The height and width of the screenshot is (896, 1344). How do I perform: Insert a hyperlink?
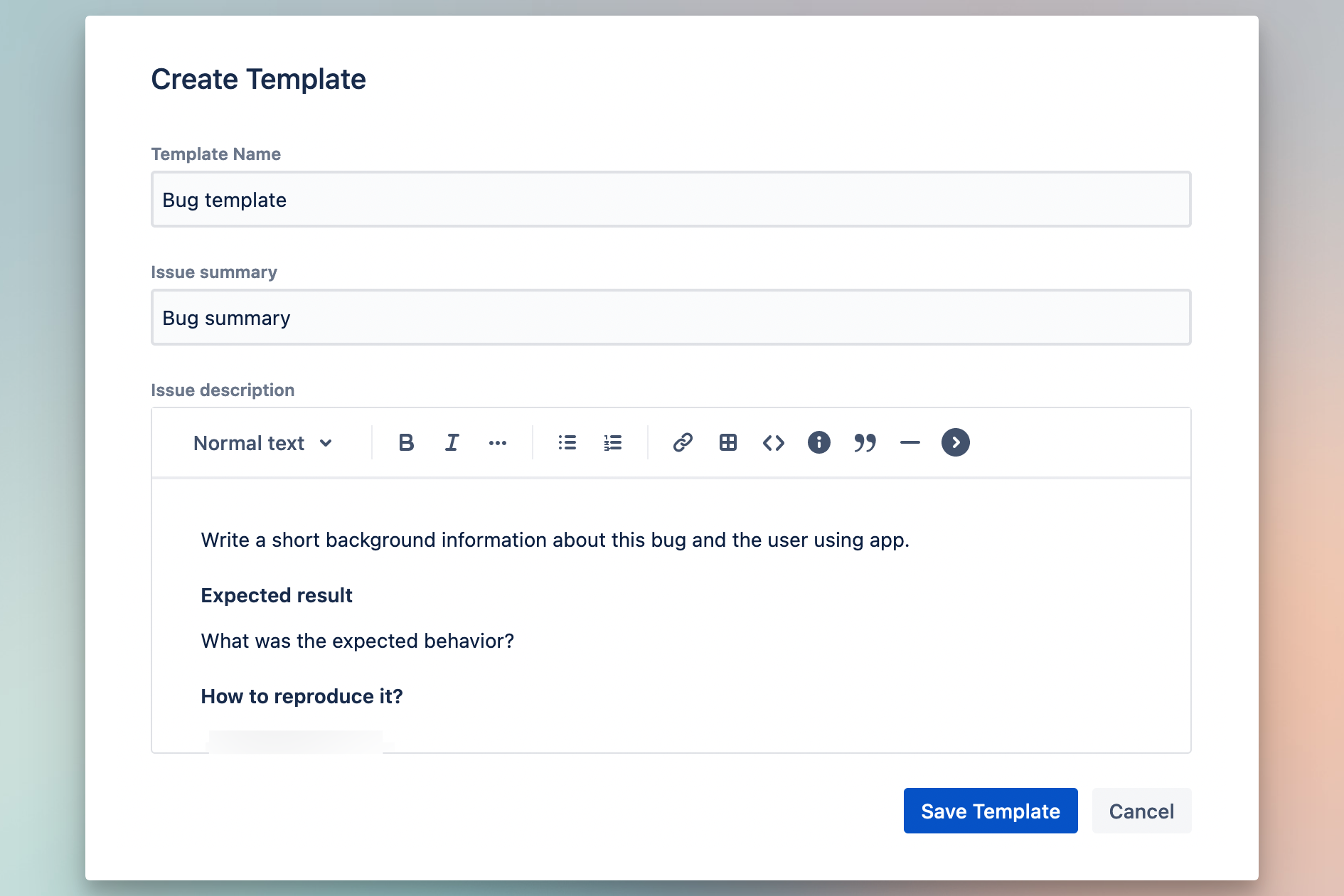[x=683, y=442]
